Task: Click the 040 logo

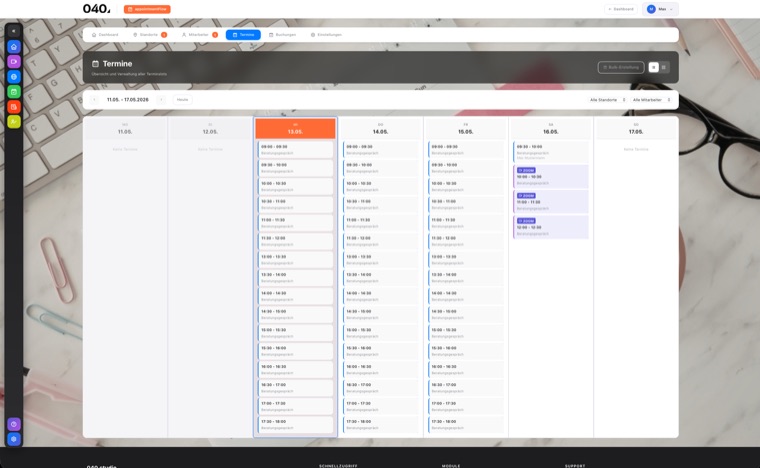Action: tap(96, 9)
